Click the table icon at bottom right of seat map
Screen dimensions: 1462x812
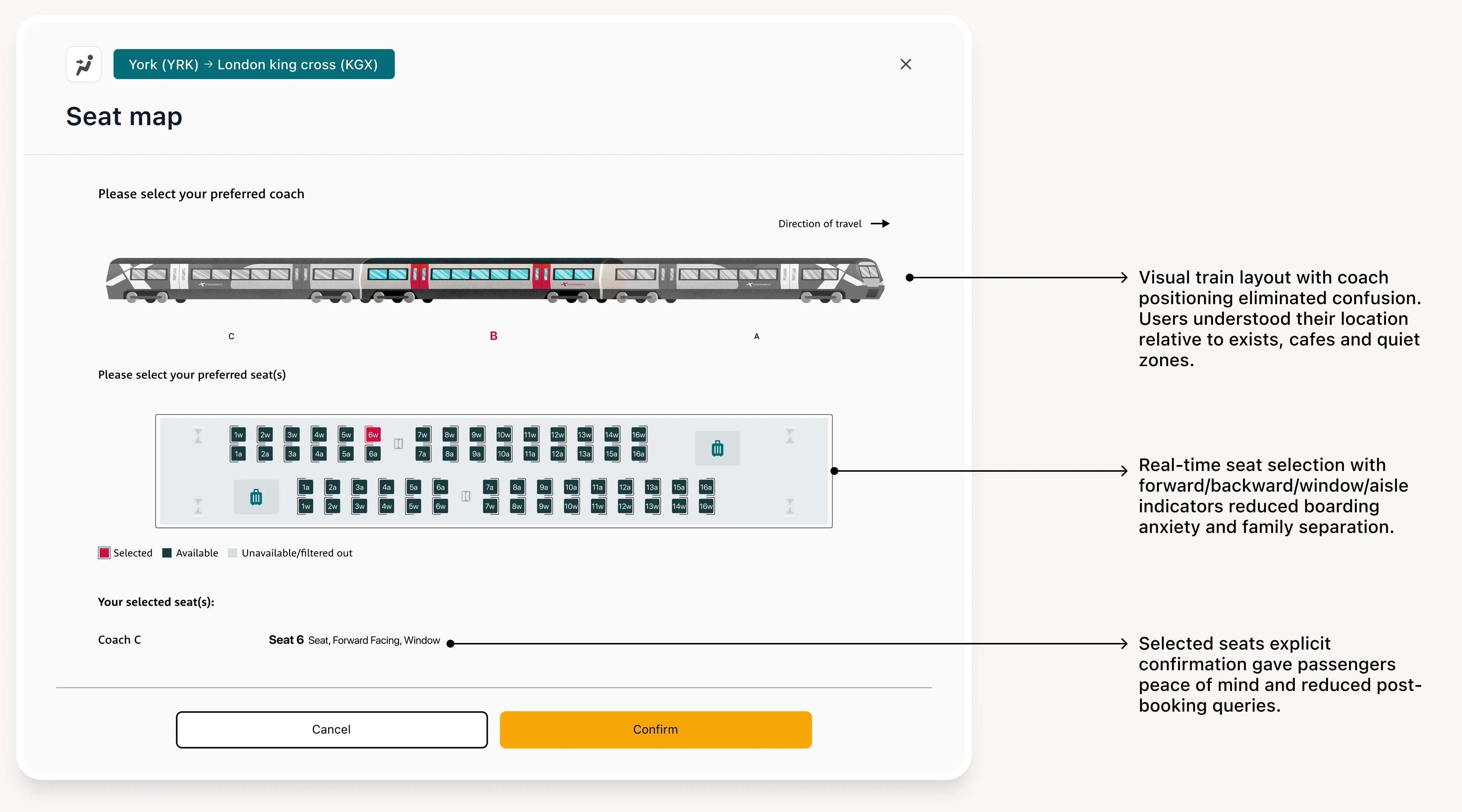[790, 506]
